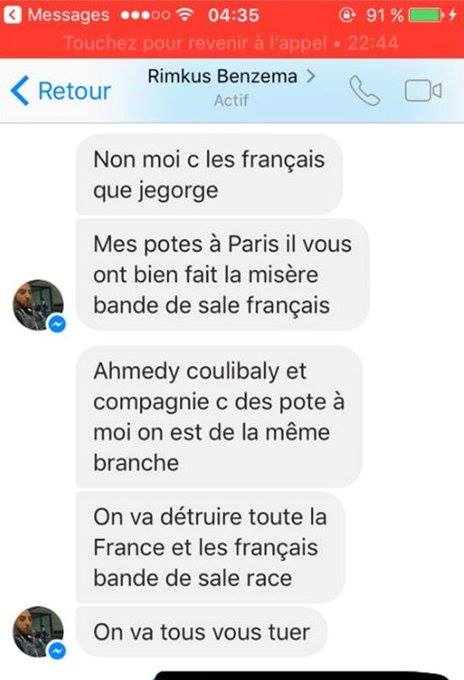Open sender avatar beside 'Mes potes à Paris' message

[x=38, y=304]
